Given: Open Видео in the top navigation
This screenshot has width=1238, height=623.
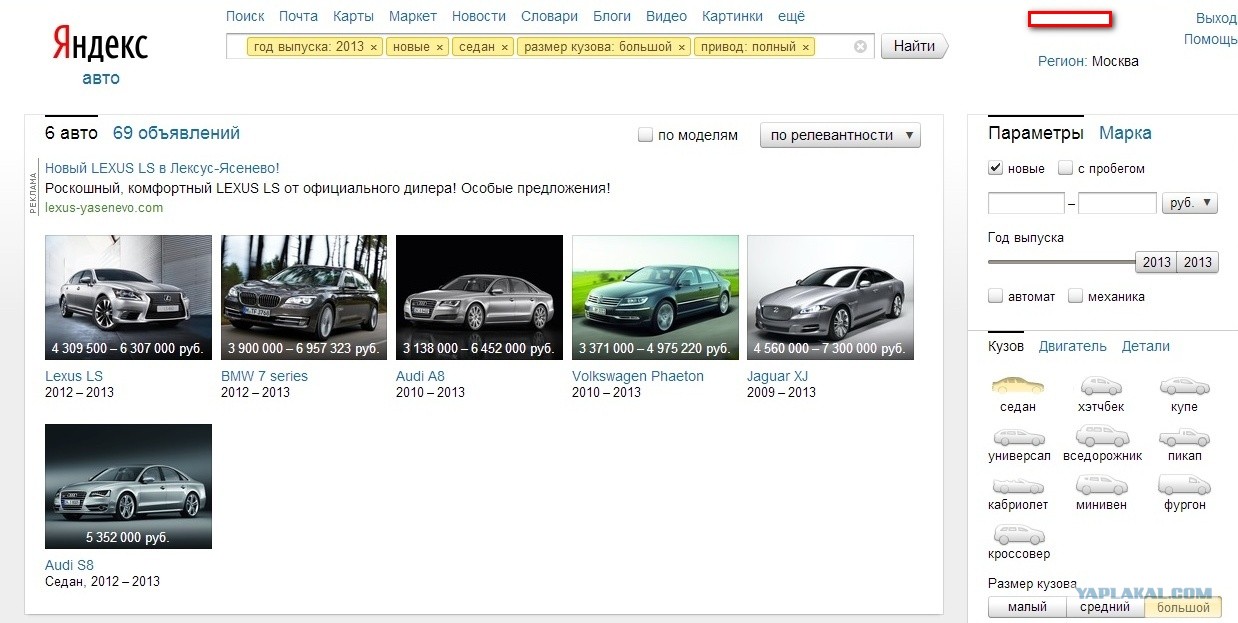Looking at the screenshot, I should [666, 16].
